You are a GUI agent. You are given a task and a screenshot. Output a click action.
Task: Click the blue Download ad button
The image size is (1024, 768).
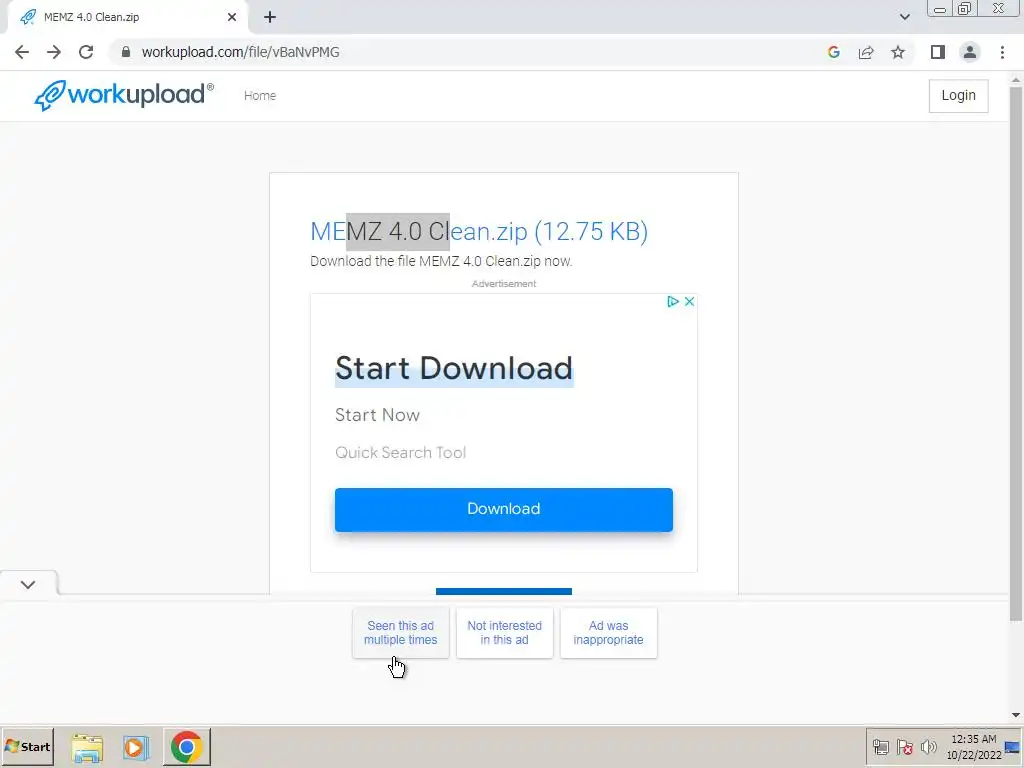[x=504, y=509]
